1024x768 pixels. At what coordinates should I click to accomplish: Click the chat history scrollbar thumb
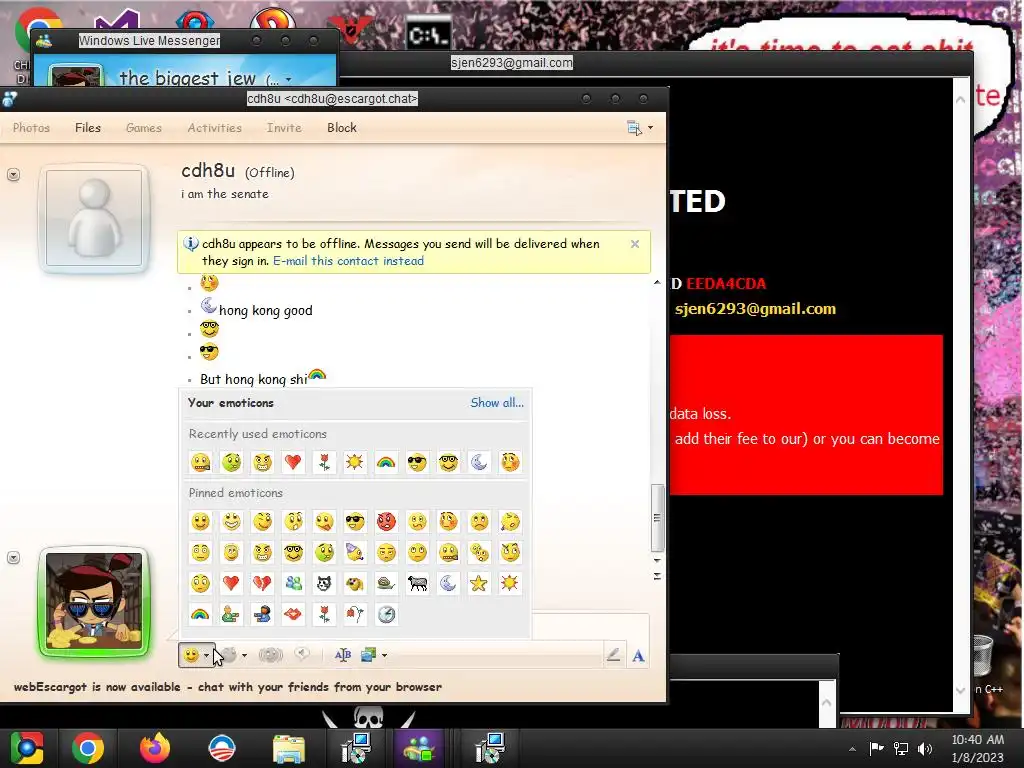click(657, 518)
